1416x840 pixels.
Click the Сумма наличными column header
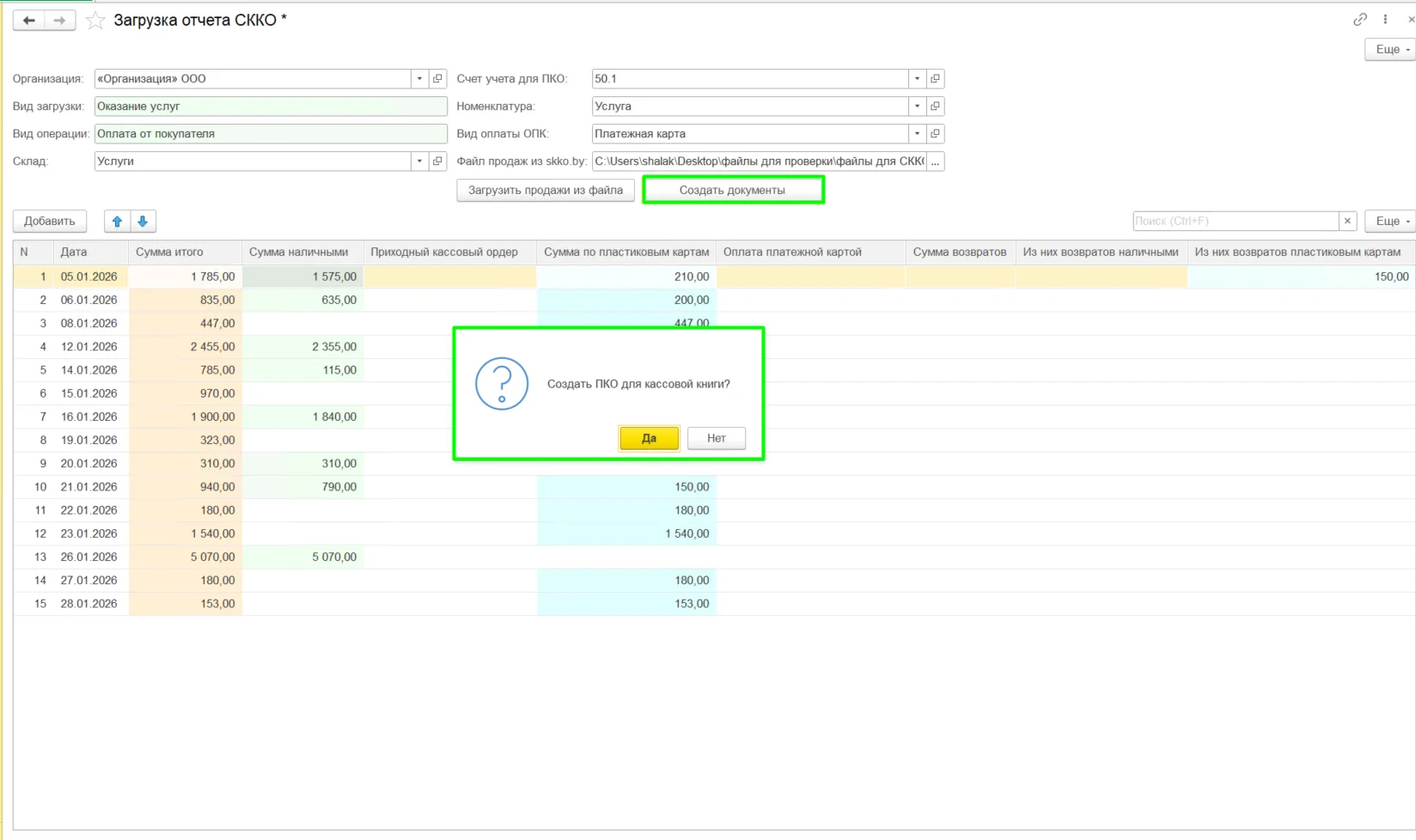302,253
